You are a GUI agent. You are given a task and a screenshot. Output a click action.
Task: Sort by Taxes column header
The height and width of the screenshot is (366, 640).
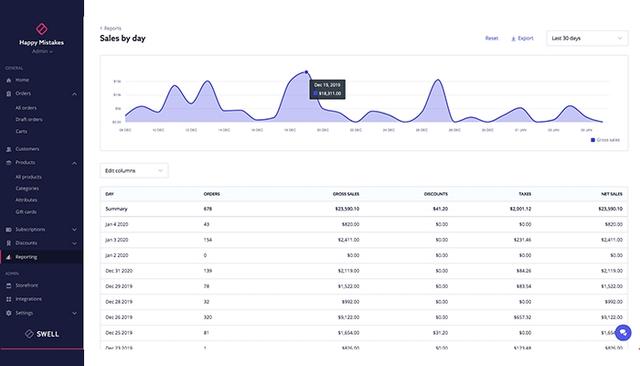(525, 194)
